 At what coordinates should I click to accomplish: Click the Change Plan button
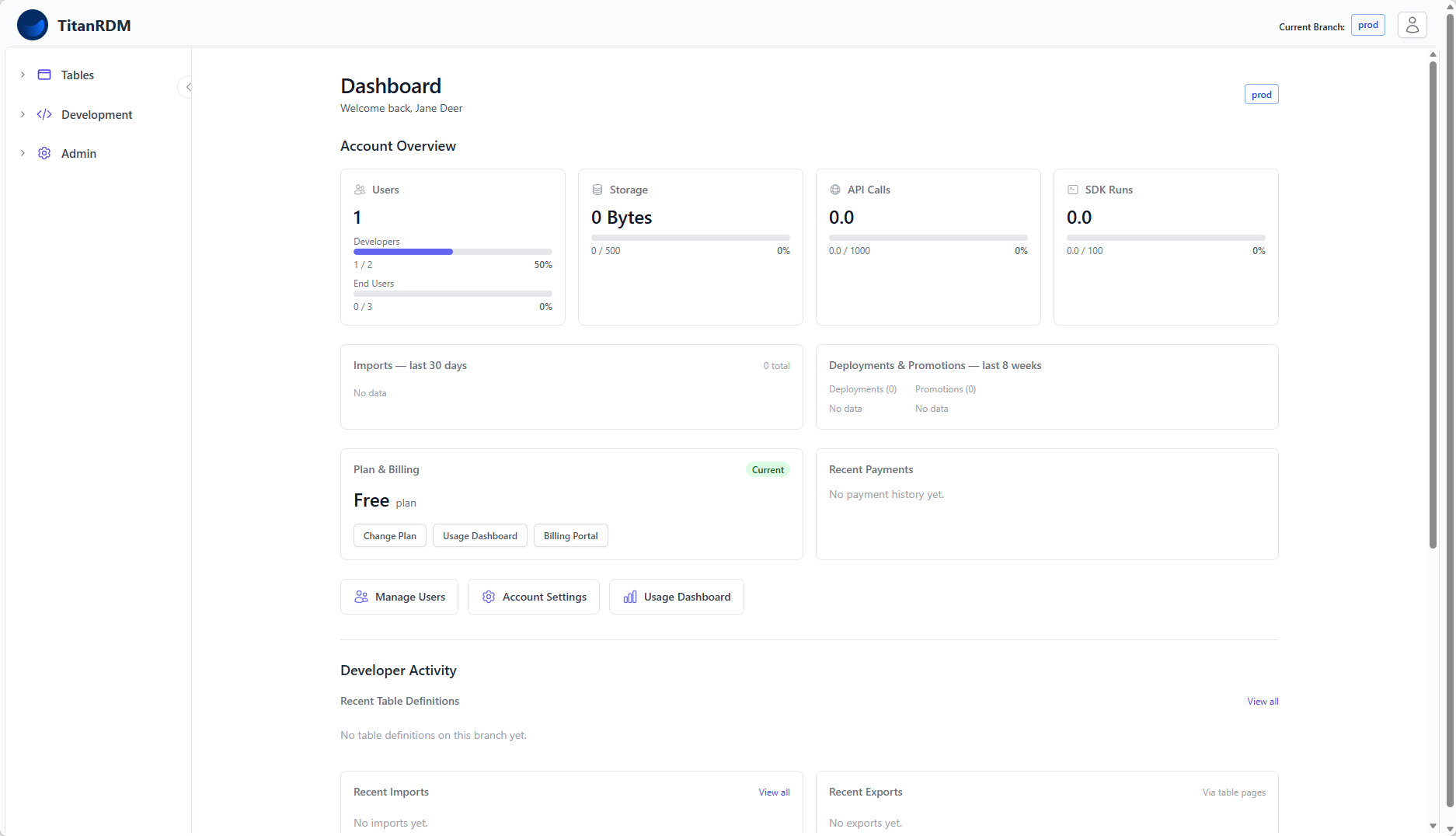coord(390,535)
